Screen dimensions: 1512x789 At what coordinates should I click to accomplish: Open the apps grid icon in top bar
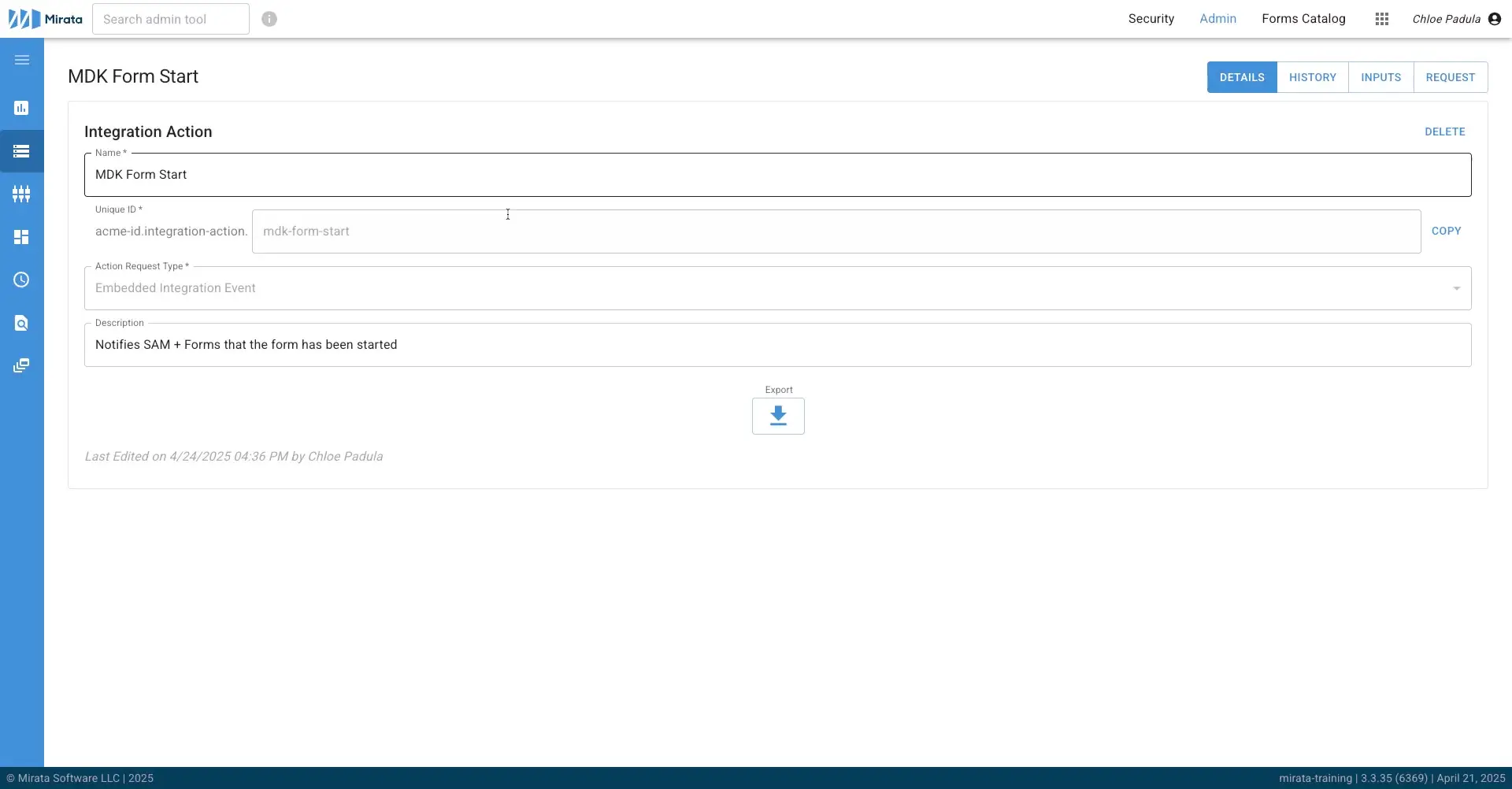coord(1382,18)
